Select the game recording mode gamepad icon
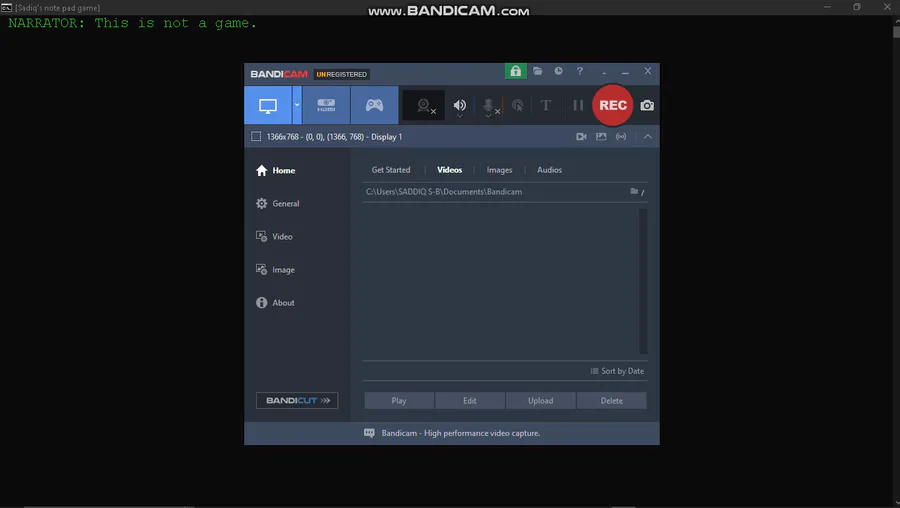 click(374, 106)
